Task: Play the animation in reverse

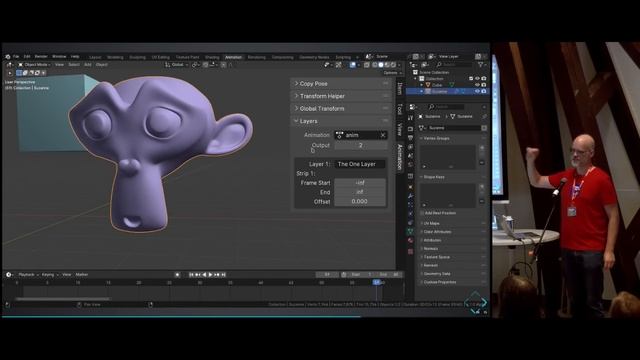Action: [204, 275]
